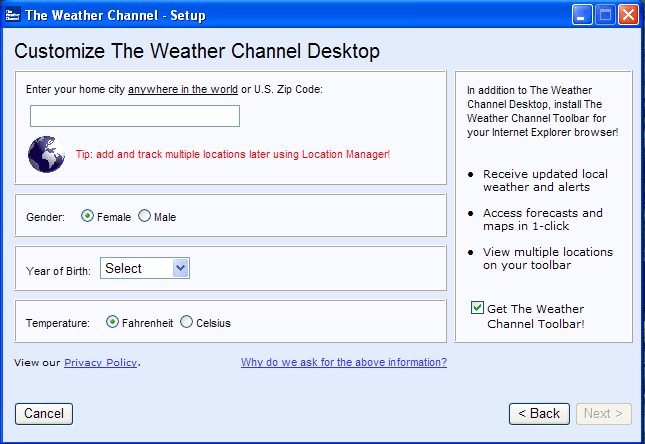Open 'Why do we ask for the above information?'
Image resolution: width=645 pixels, height=444 pixels.
(x=344, y=362)
